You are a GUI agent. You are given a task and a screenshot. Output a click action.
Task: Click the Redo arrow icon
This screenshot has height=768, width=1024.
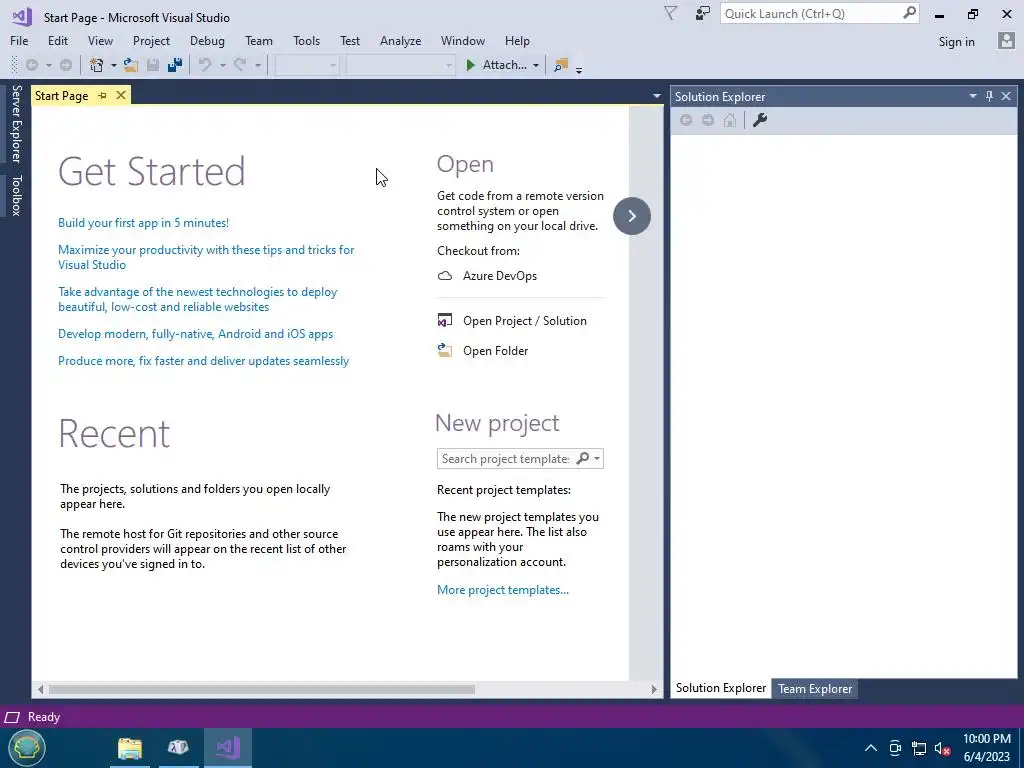[240, 65]
